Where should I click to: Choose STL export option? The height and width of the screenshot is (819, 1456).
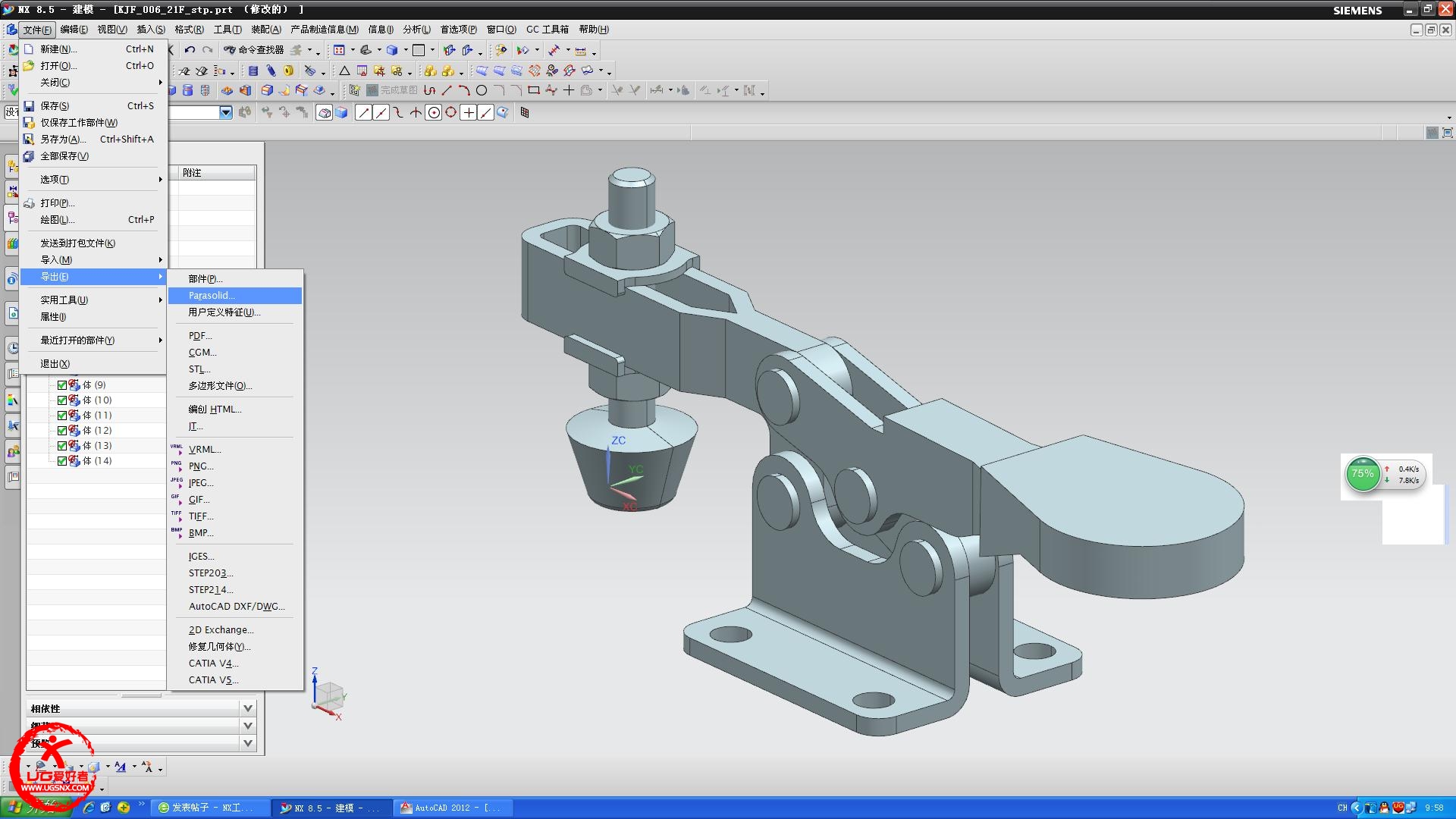pos(235,369)
